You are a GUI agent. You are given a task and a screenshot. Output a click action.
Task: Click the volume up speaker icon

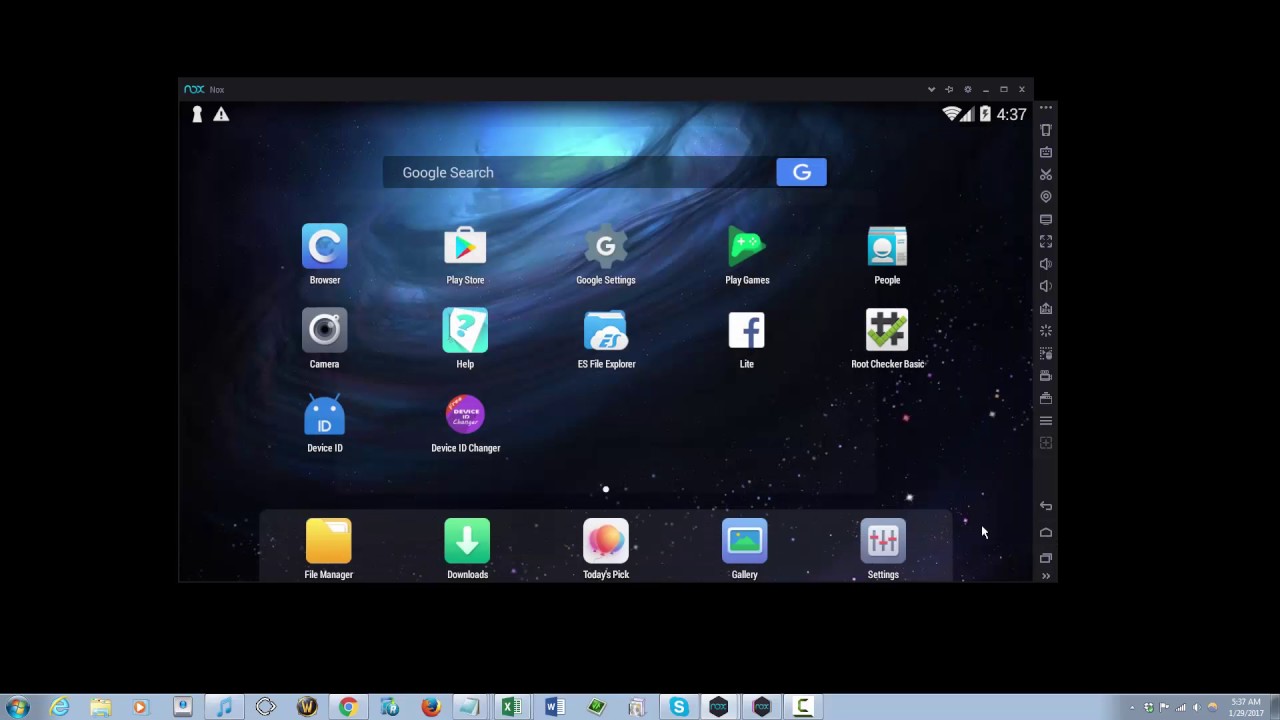[1046, 264]
